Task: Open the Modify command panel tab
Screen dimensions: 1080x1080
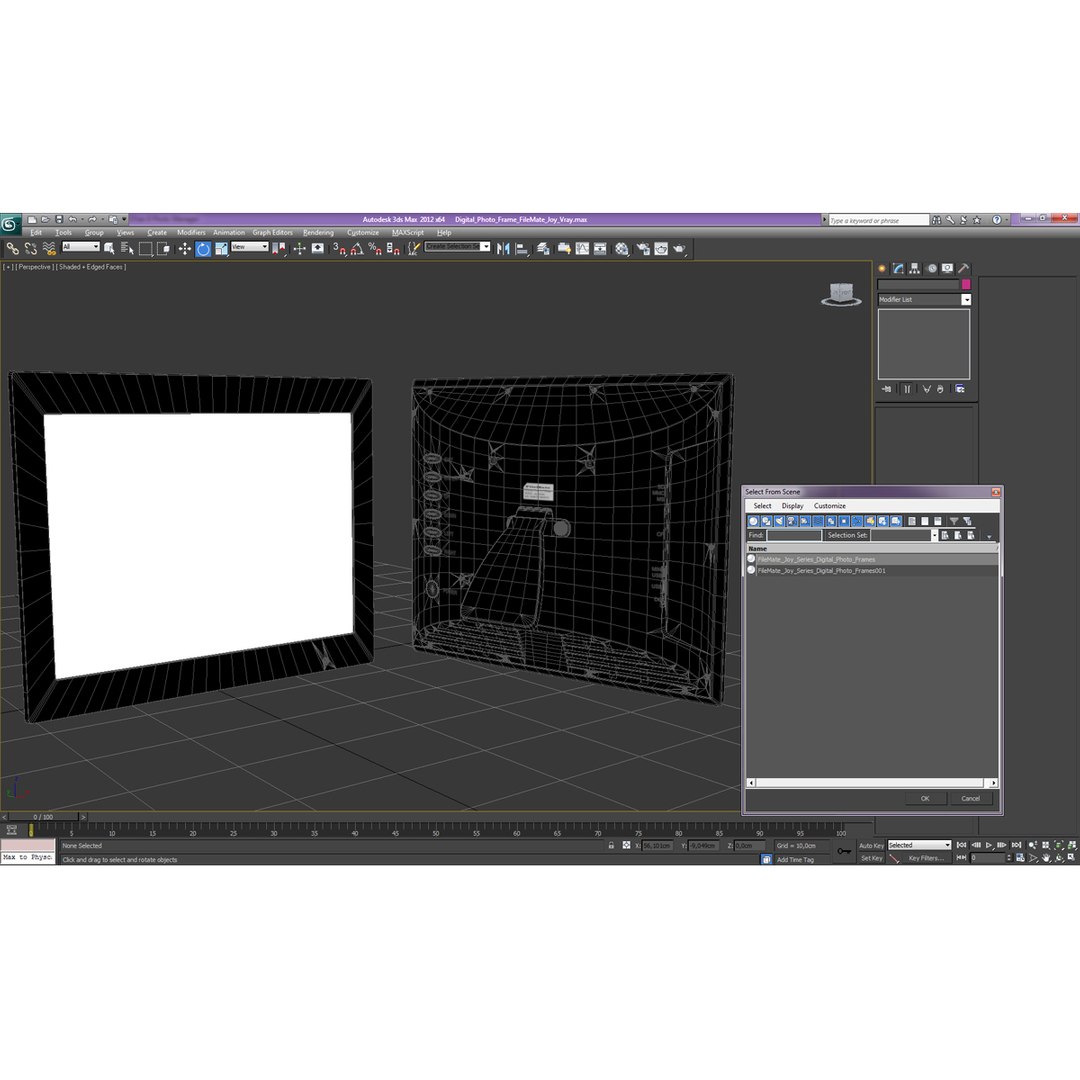Action: point(898,269)
